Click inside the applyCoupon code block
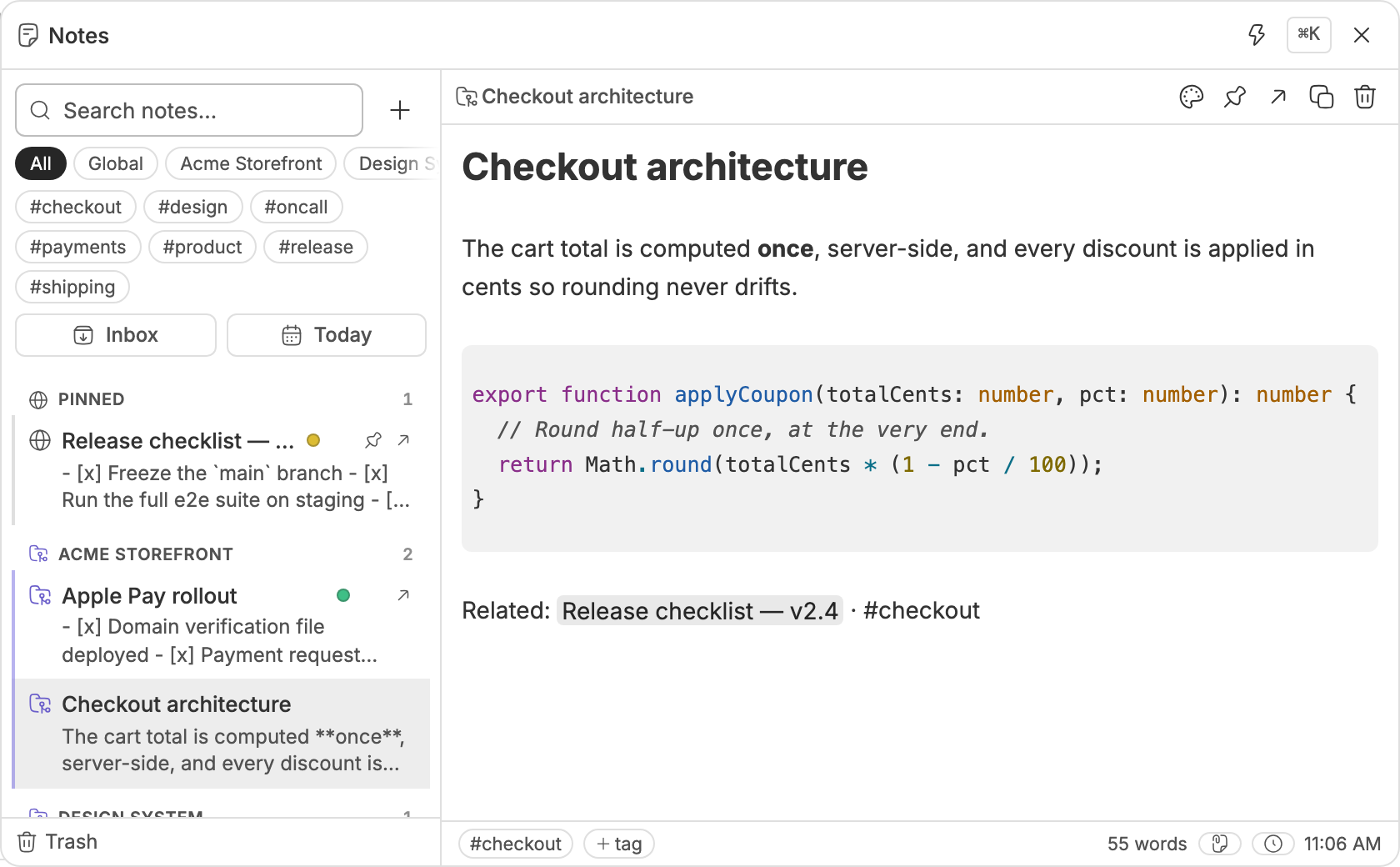 [920, 449]
